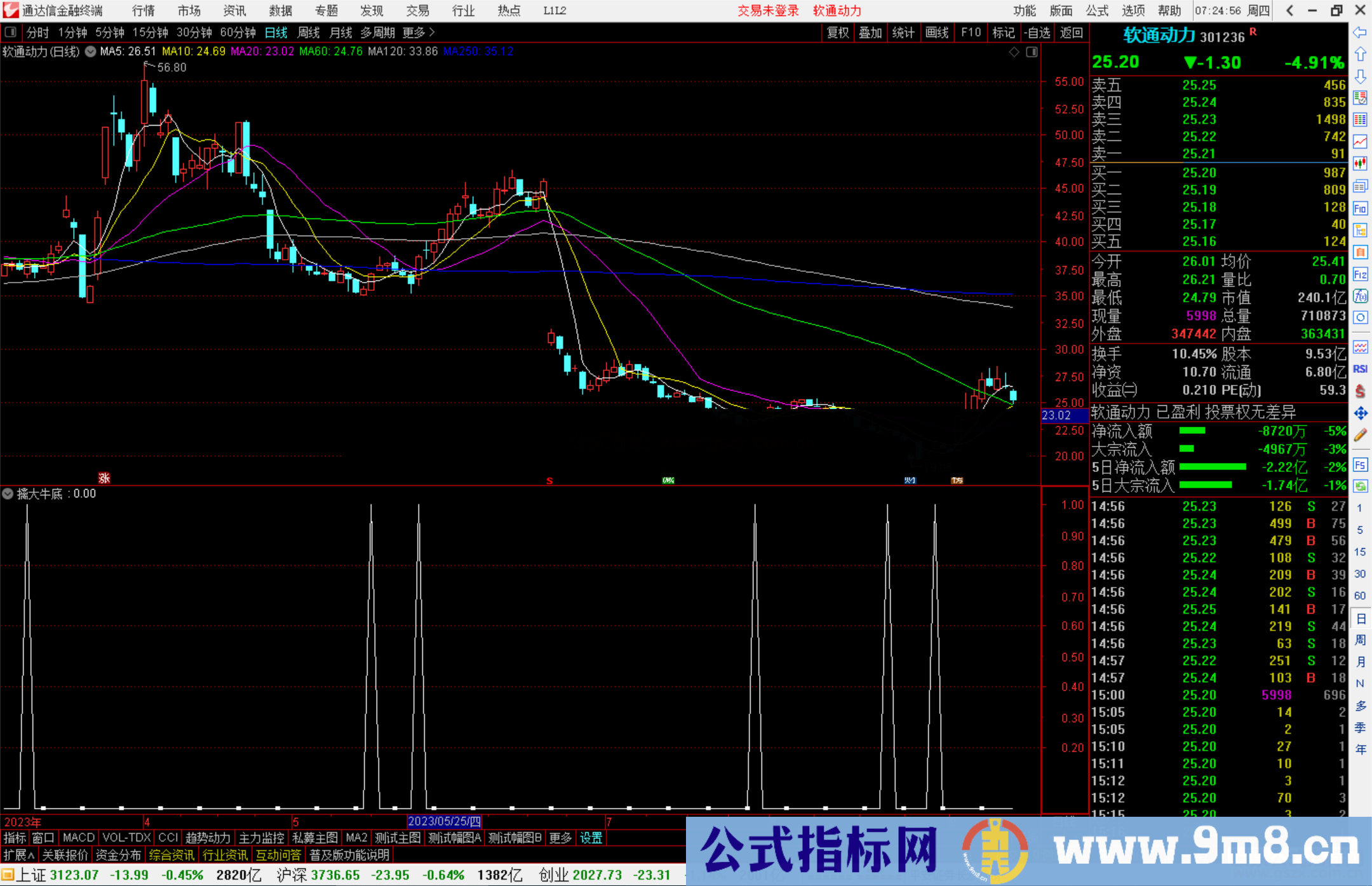The image size is (1372, 886).
Task: Collapse moving averages via circle arrow beside stock name
Action: pos(90,52)
